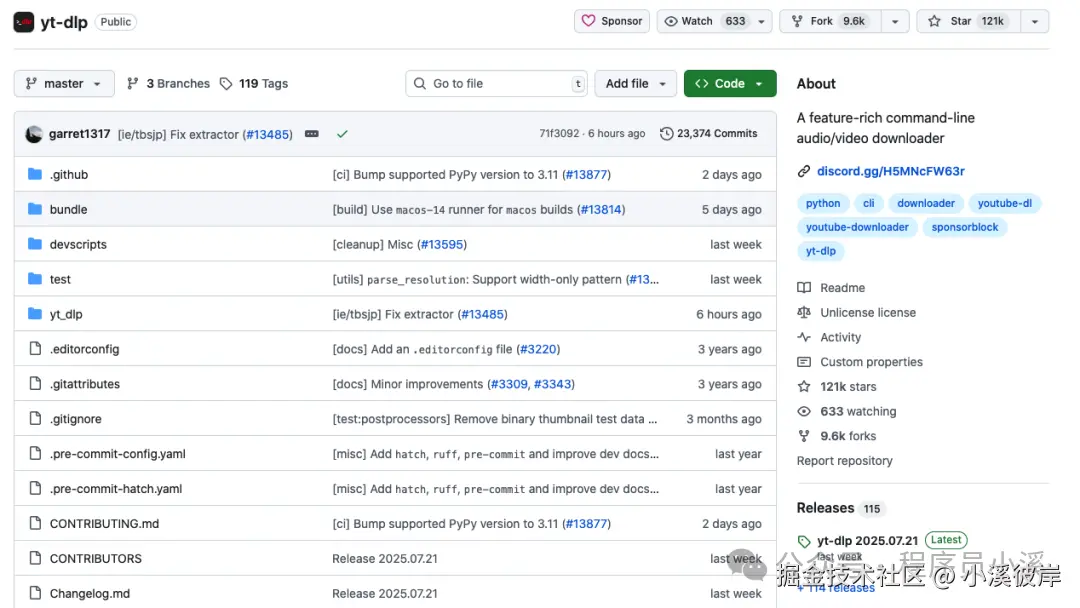Open the green Code button
Screen dimensions: 1080x608
(x=730, y=84)
